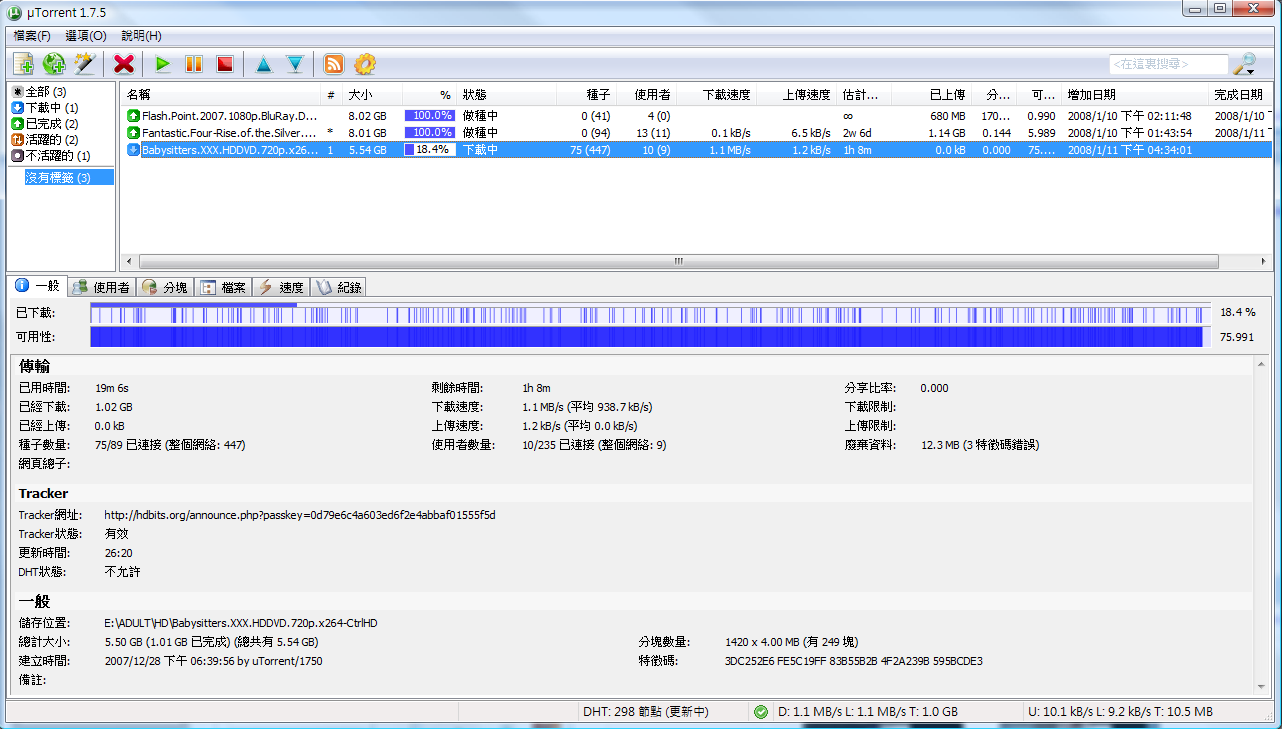Open Preferences gear icon in toolbar
The height and width of the screenshot is (729, 1282).
(365, 64)
